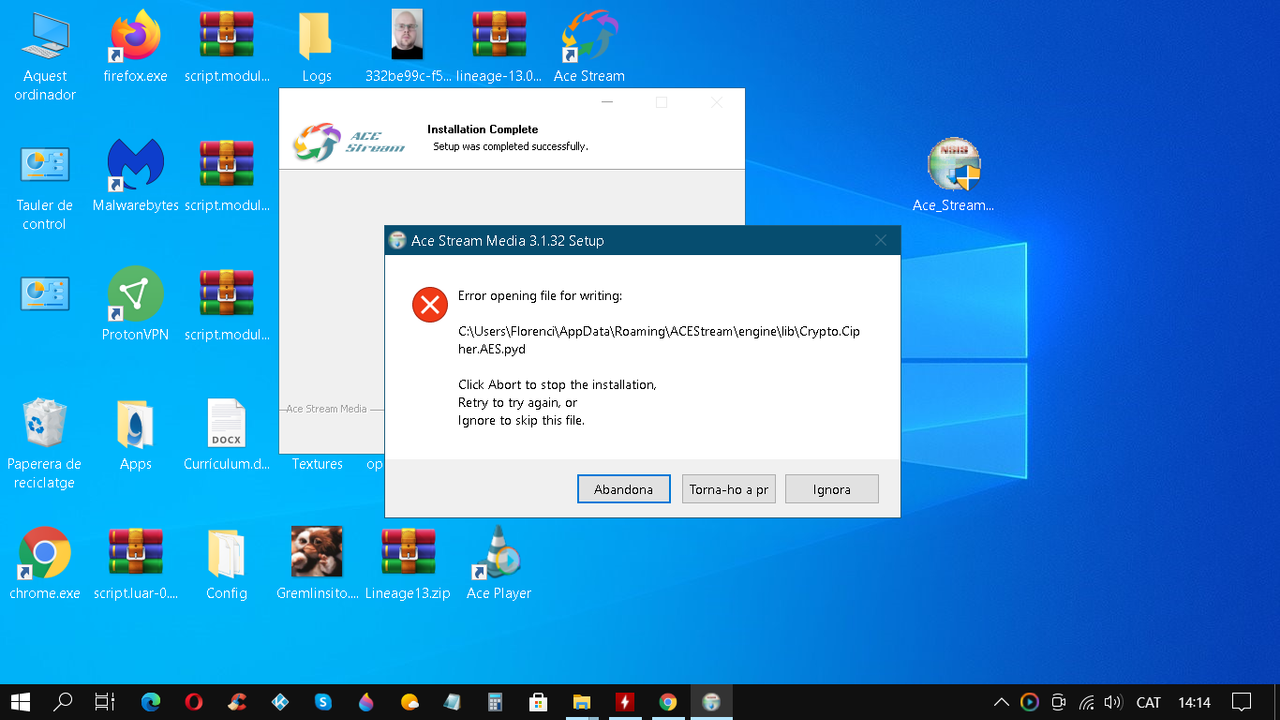
Task: Open Calculator from the taskbar
Action: [x=495, y=702]
